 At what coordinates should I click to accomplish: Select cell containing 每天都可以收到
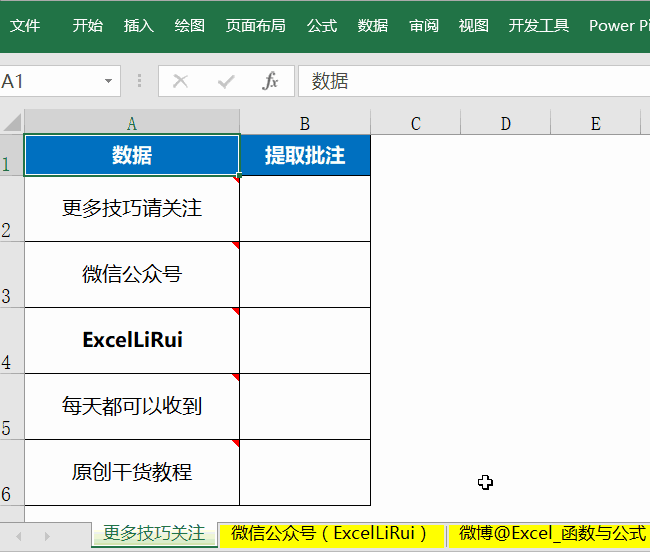[132, 407]
